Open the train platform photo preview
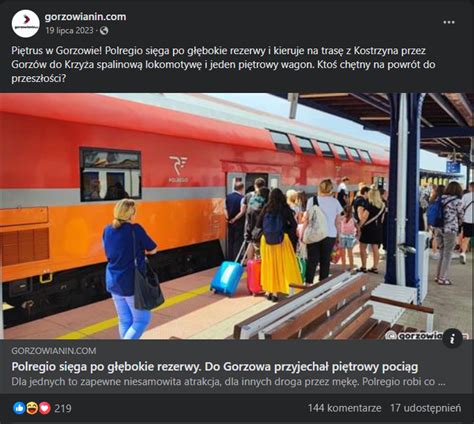This screenshot has width=474, height=424. coord(237,216)
